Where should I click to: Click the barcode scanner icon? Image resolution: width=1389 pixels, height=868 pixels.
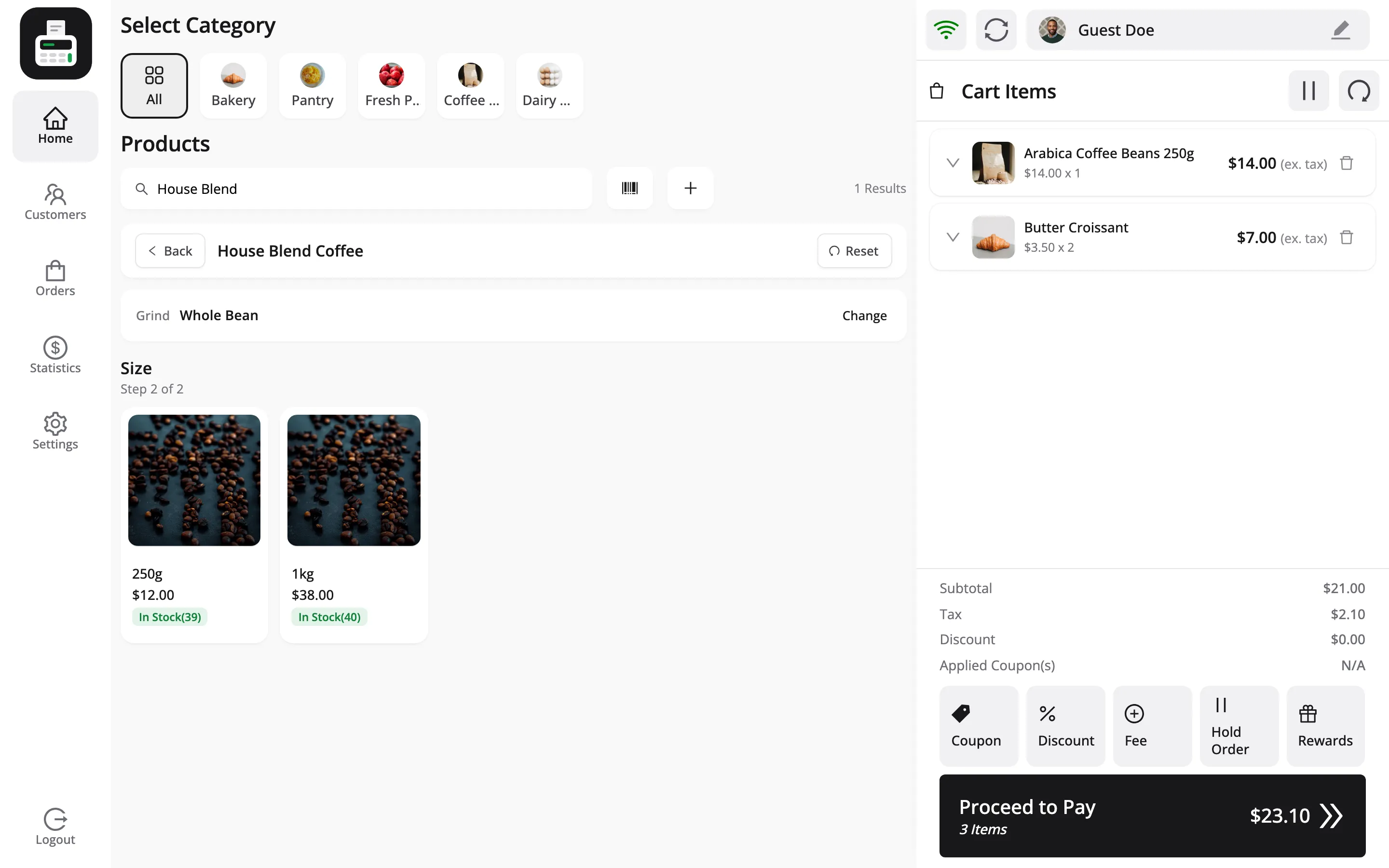pos(630,188)
